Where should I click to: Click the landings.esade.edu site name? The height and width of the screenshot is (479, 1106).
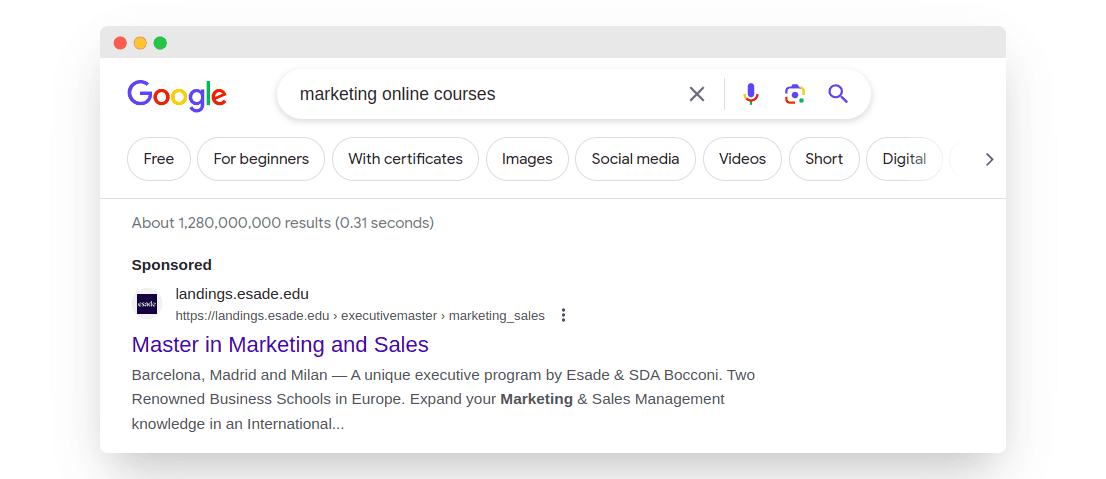242,294
